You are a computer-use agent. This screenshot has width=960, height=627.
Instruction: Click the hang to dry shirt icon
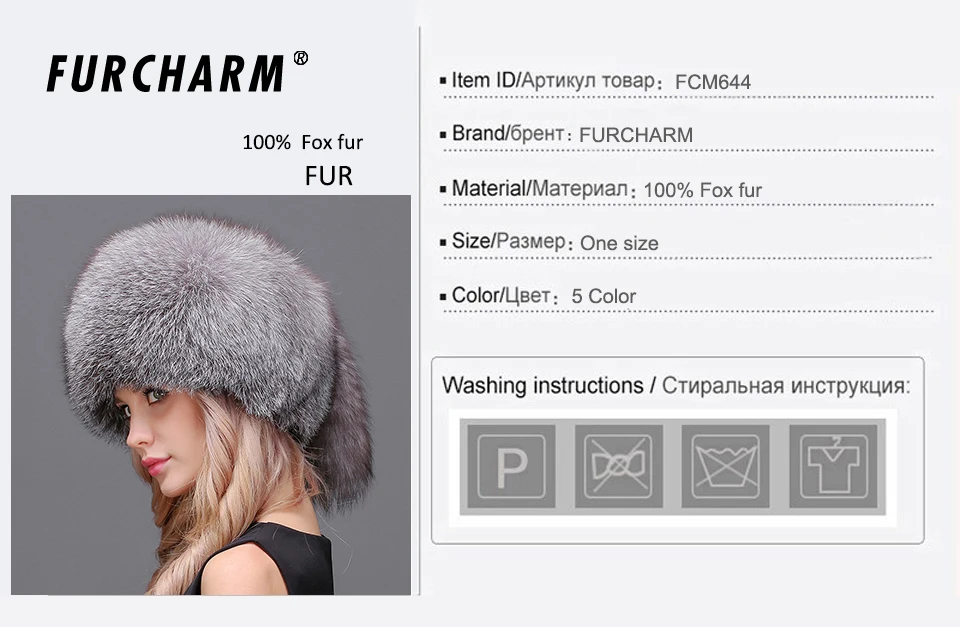833,467
